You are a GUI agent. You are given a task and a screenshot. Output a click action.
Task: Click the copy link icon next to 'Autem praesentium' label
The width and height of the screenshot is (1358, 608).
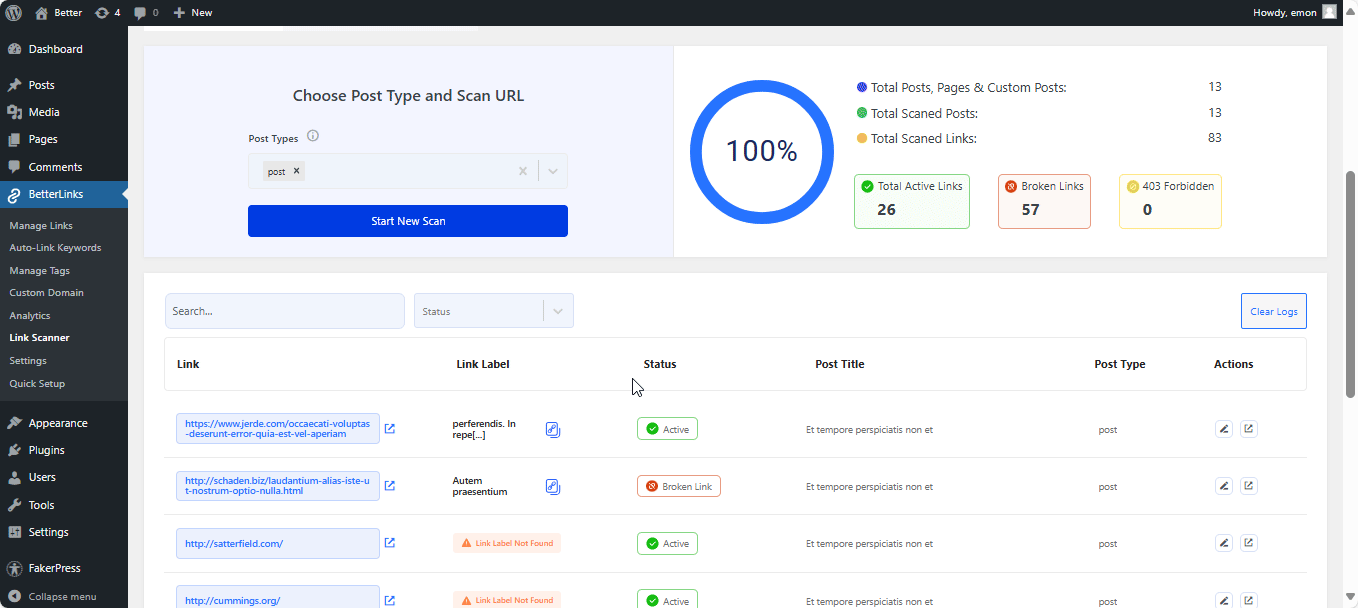pyautogui.click(x=552, y=486)
